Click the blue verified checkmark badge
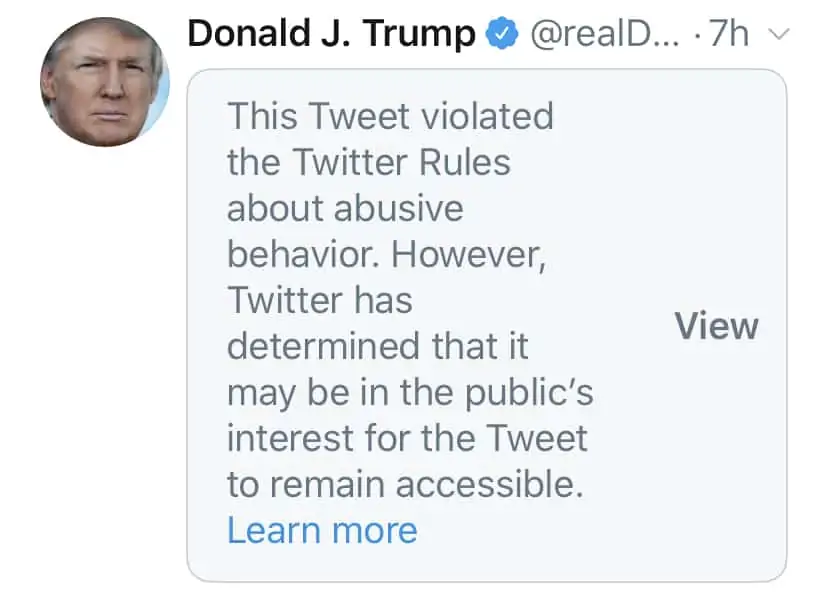Image resolution: width=822 pixels, height=602 pixels. 502,33
